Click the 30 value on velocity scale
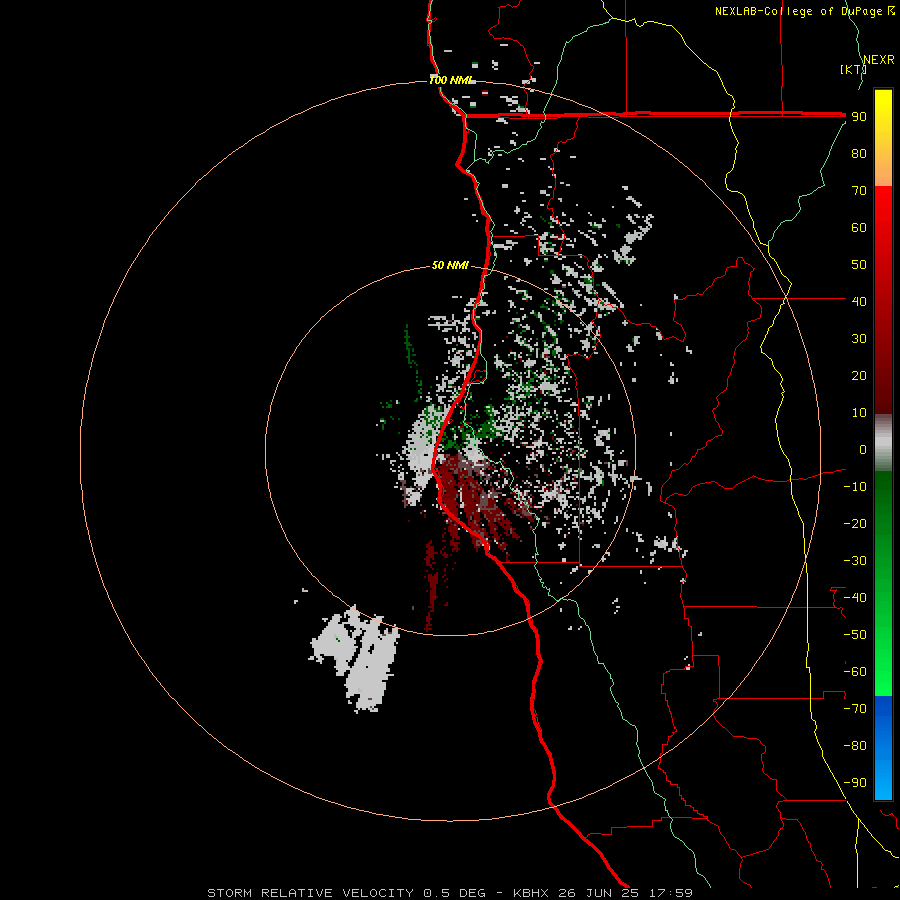The height and width of the screenshot is (900, 900). click(859, 339)
